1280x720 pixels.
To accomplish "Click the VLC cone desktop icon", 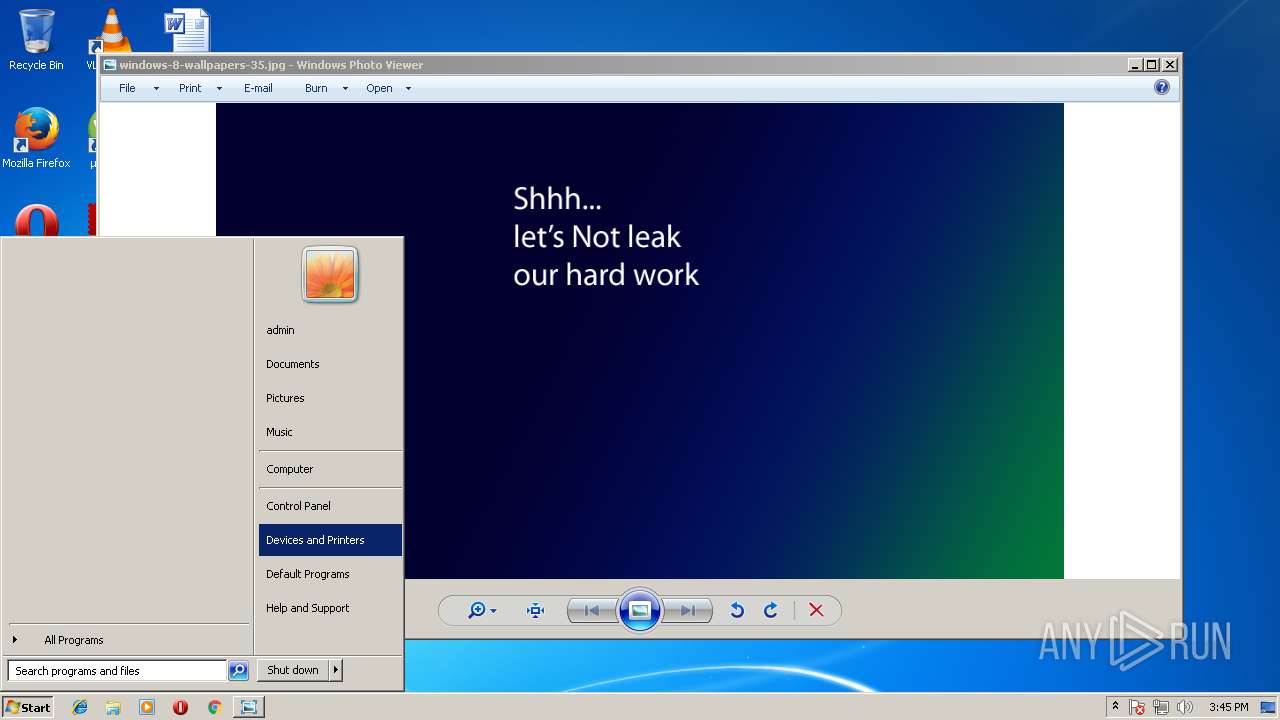I will pos(111,30).
